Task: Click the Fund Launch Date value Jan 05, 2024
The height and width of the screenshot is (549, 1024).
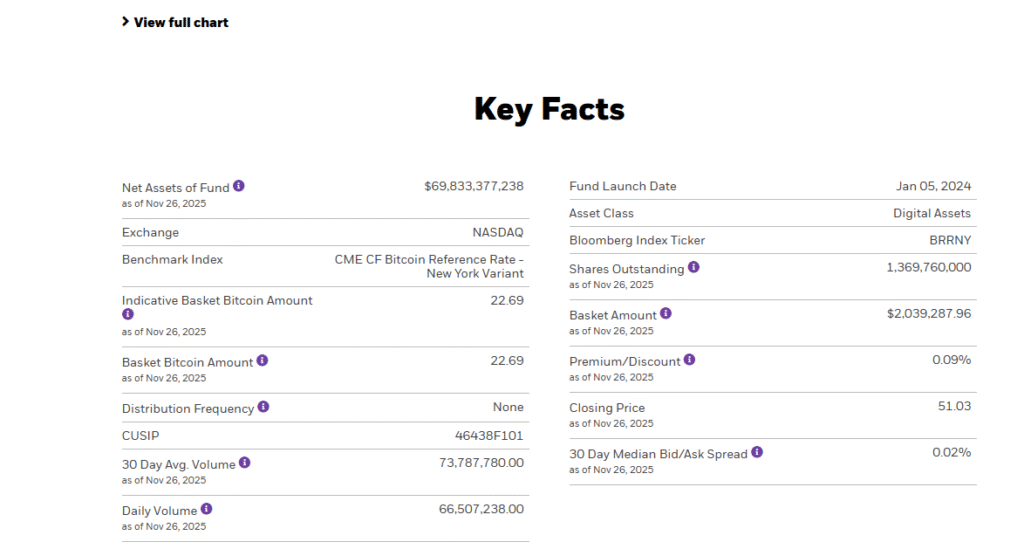Action: [x=933, y=186]
